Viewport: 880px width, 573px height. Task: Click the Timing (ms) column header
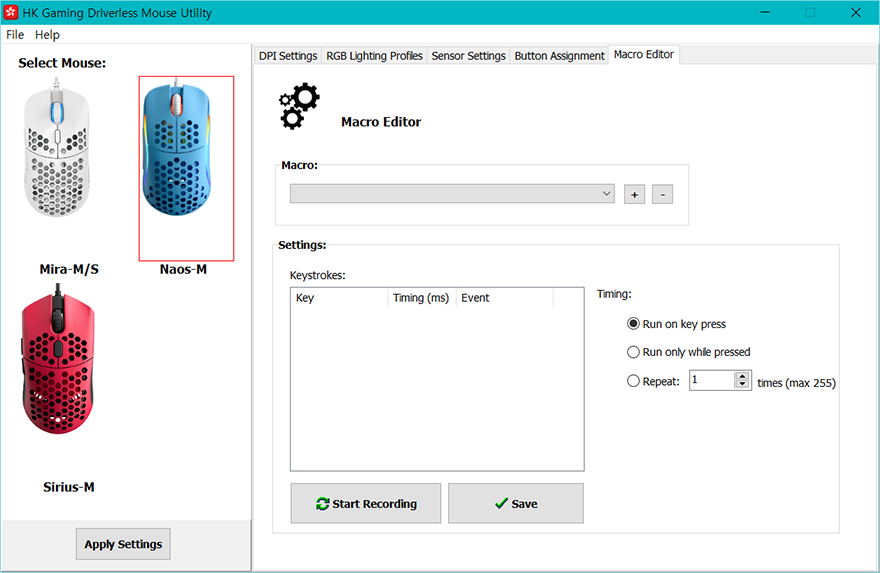tap(421, 298)
